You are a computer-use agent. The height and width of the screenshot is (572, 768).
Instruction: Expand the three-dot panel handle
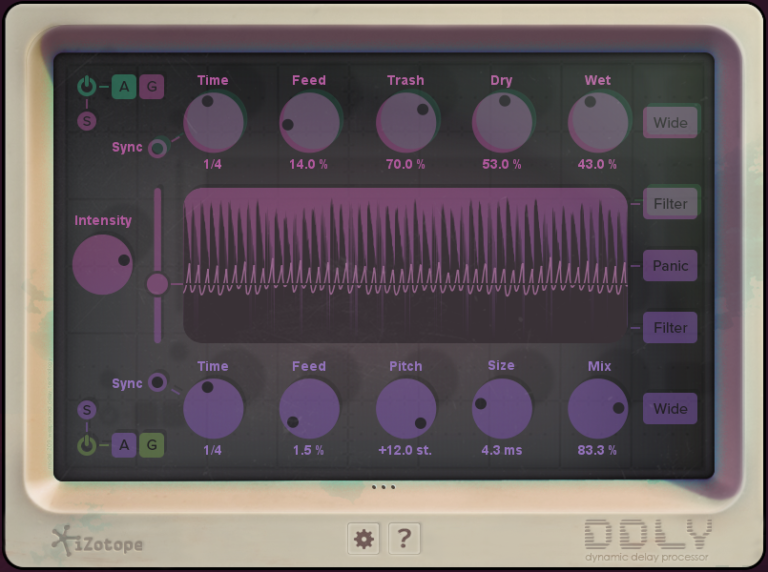click(383, 488)
